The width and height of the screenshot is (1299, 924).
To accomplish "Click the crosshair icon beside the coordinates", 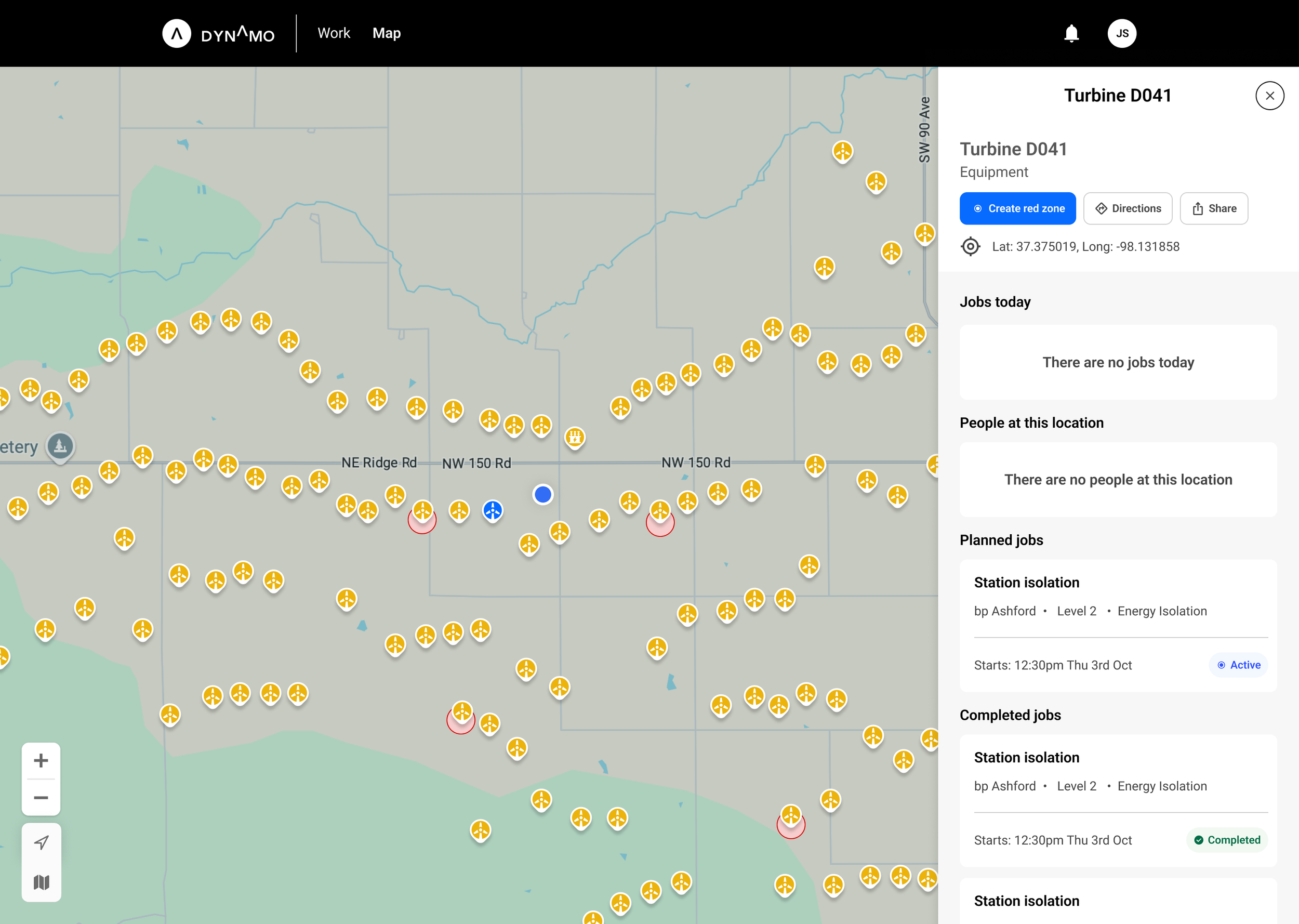I will click(970, 246).
